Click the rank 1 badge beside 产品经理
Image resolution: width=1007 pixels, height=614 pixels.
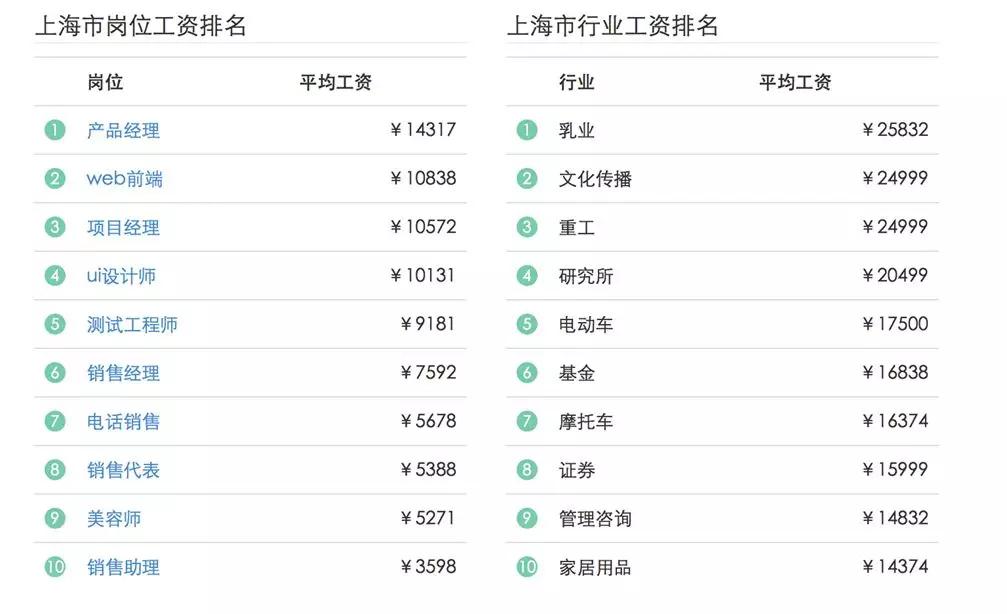click(x=55, y=130)
